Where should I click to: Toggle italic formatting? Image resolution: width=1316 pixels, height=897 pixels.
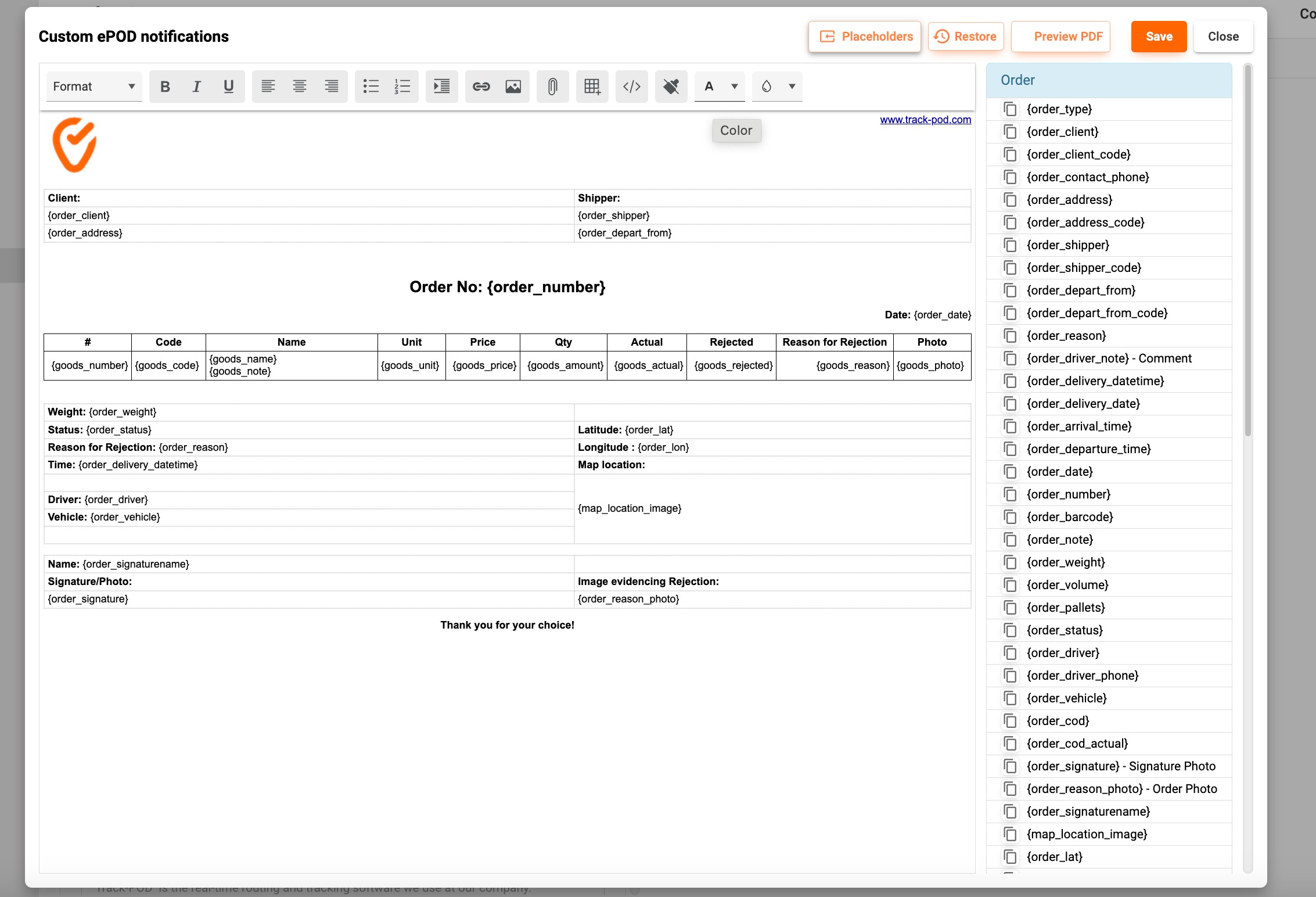click(x=196, y=87)
